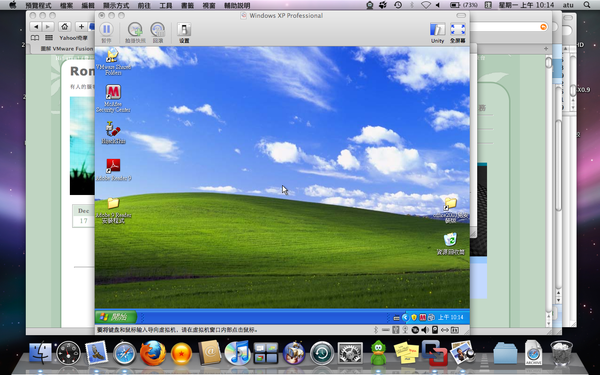
Task: Open the 前往 menu
Action: click(144, 5)
